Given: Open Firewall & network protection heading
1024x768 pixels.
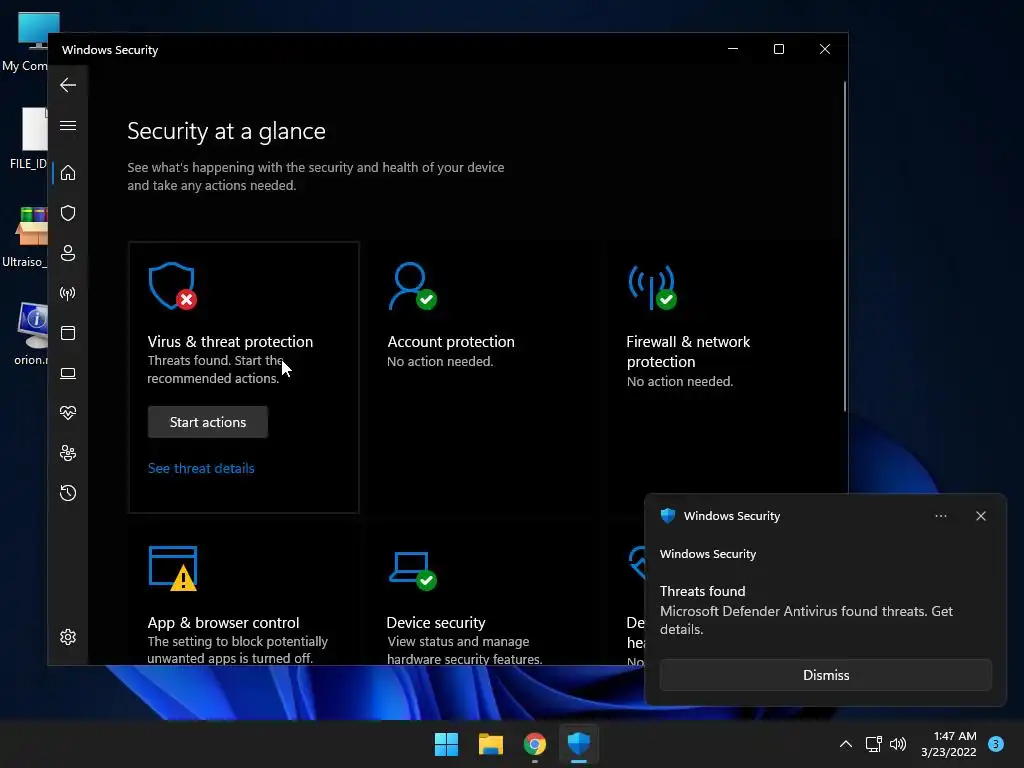Looking at the screenshot, I should [x=688, y=351].
